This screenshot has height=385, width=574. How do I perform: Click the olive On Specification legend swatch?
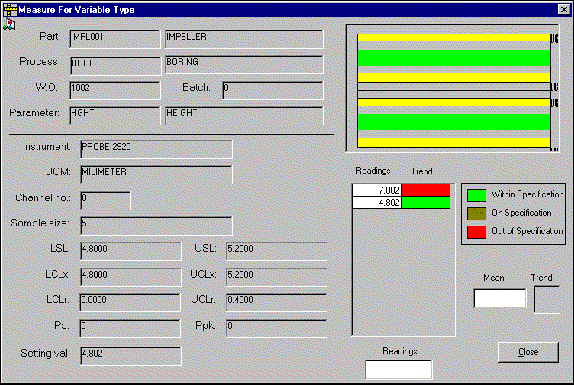coord(477,213)
